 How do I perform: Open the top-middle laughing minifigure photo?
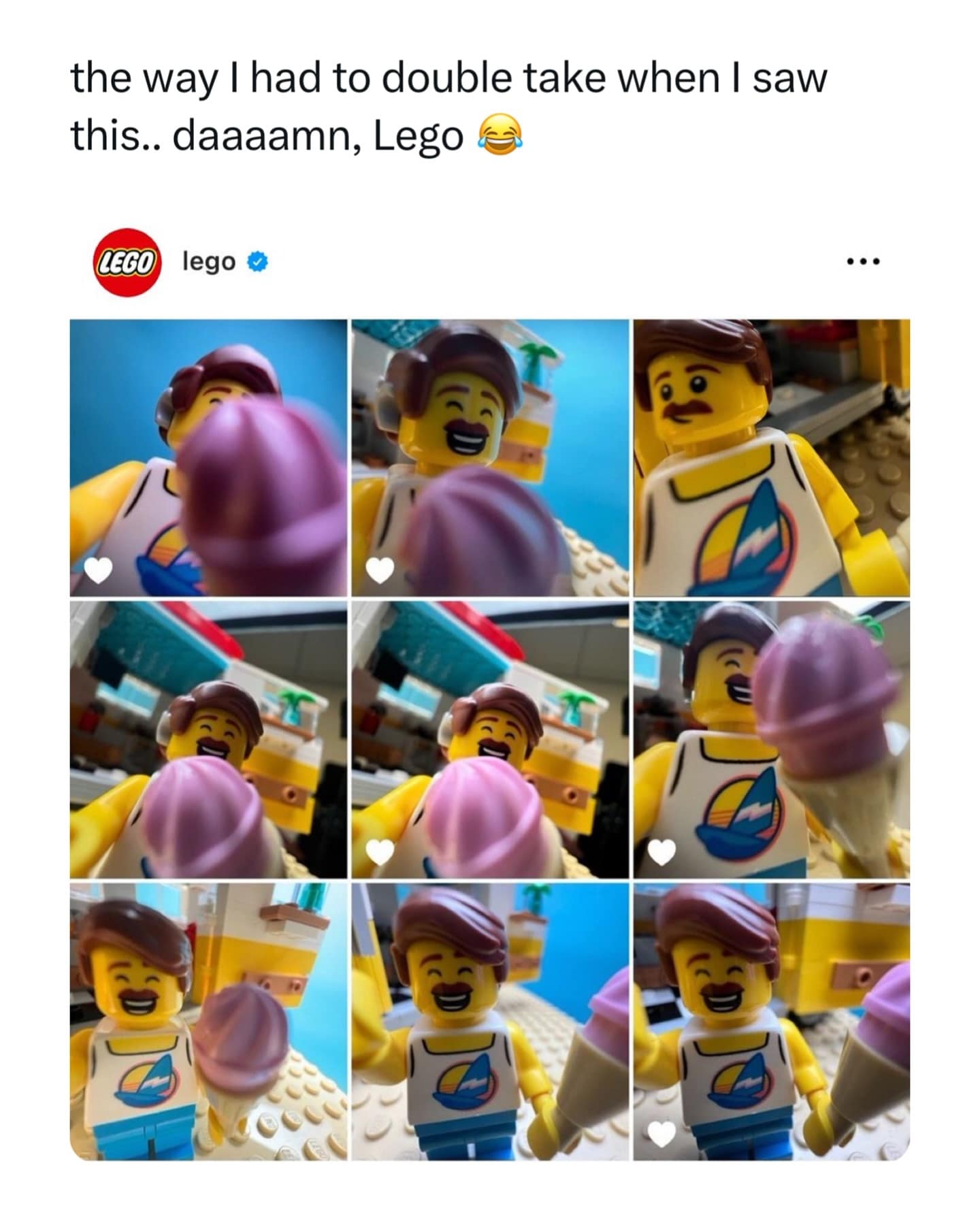[490, 457]
